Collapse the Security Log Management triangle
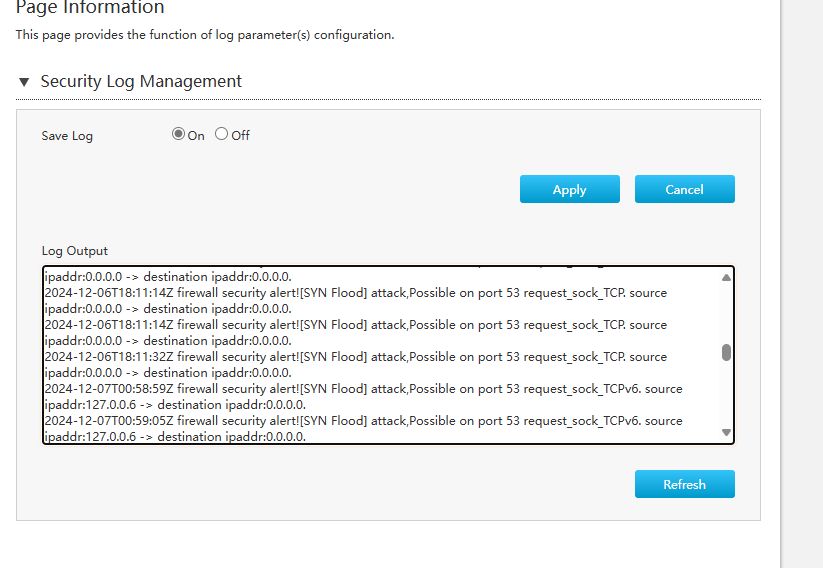Image resolution: width=823 pixels, height=568 pixels. (24, 82)
